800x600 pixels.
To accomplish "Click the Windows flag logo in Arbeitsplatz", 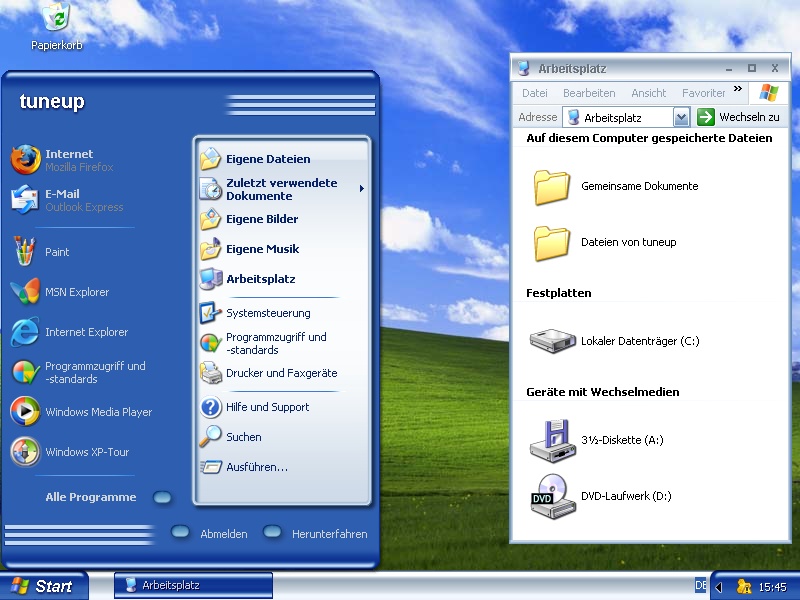I will [x=769, y=93].
